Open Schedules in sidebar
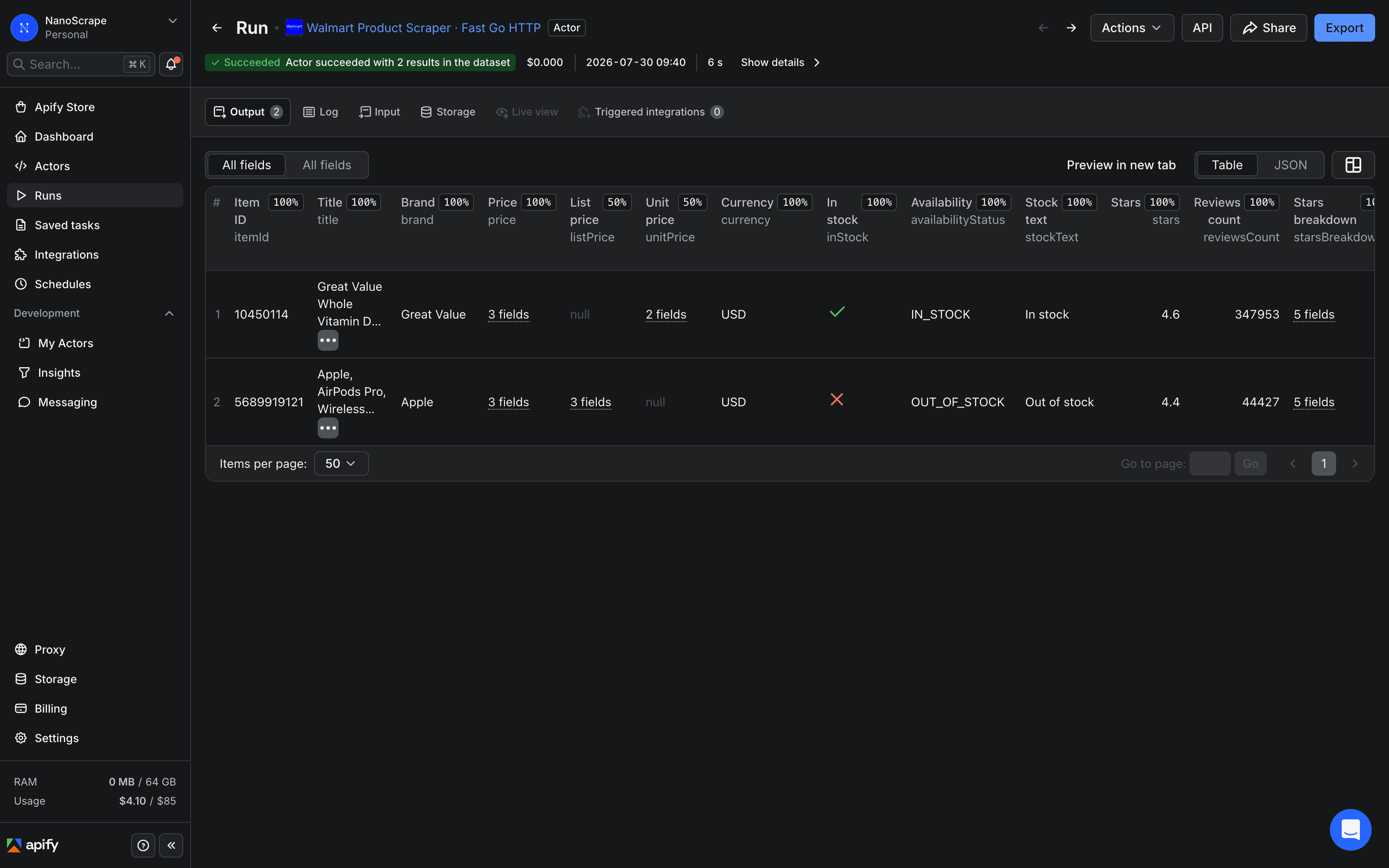This screenshot has width=1389, height=868. tap(95, 284)
